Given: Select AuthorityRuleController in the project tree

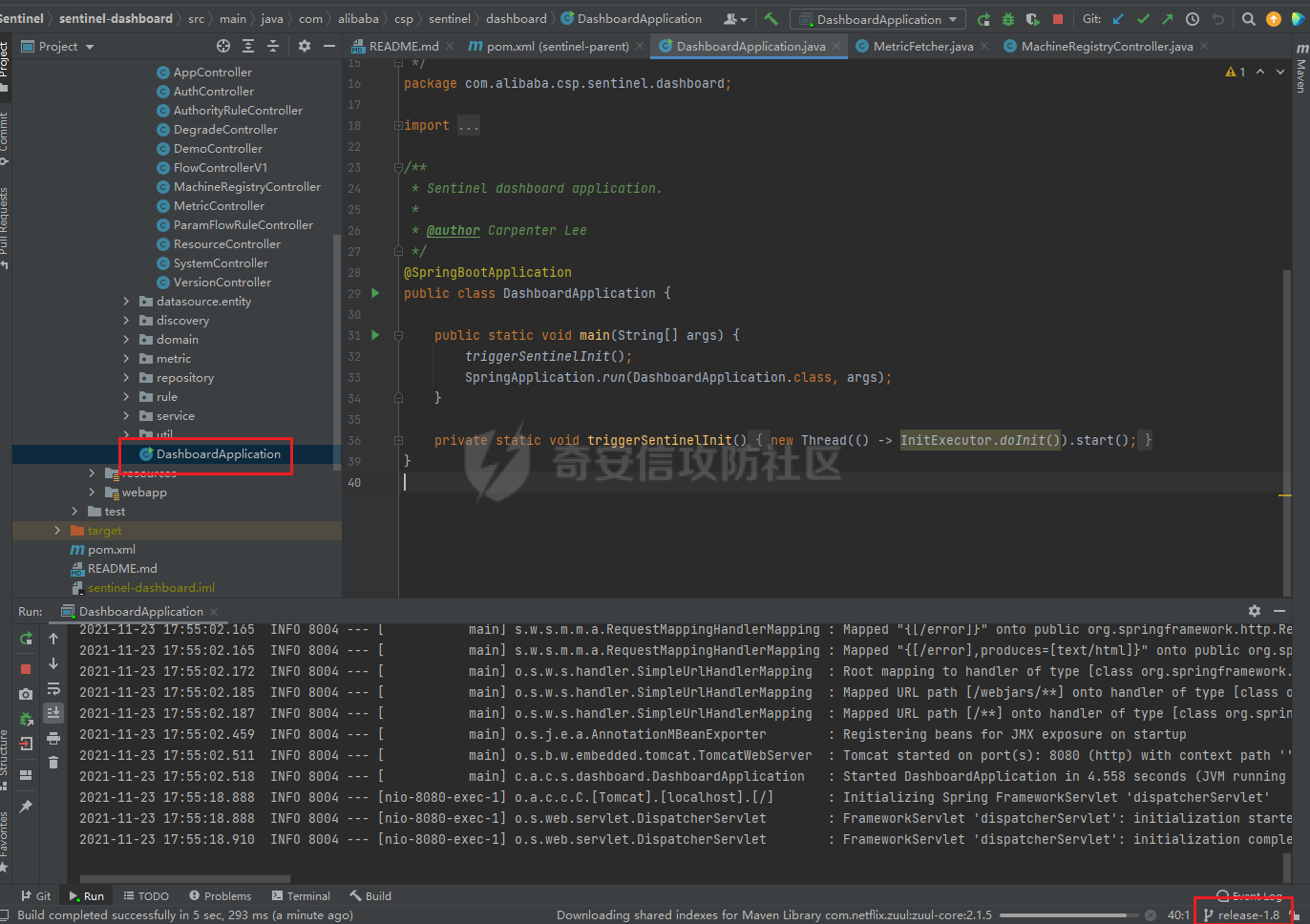Looking at the screenshot, I should [x=238, y=110].
